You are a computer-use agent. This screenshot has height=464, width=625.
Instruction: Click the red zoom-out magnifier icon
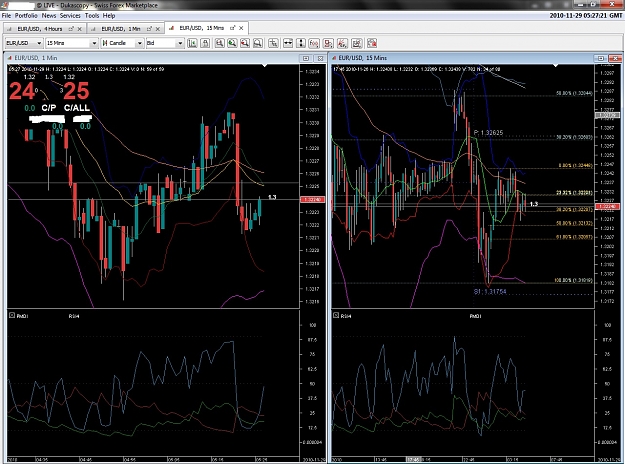click(x=245, y=43)
